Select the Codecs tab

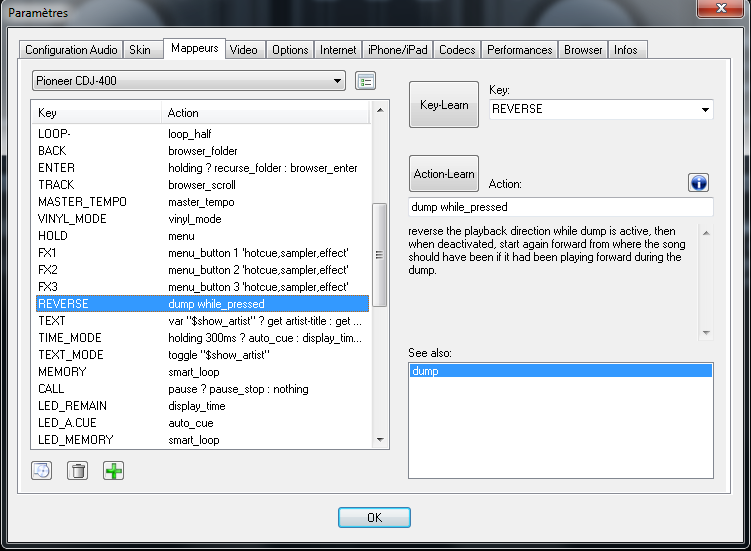tap(457, 50)
